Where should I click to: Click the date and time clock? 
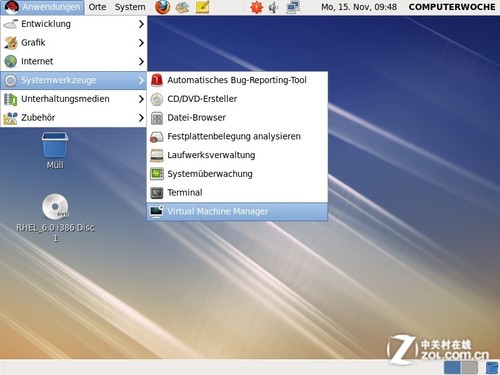[x=359, y=7]
